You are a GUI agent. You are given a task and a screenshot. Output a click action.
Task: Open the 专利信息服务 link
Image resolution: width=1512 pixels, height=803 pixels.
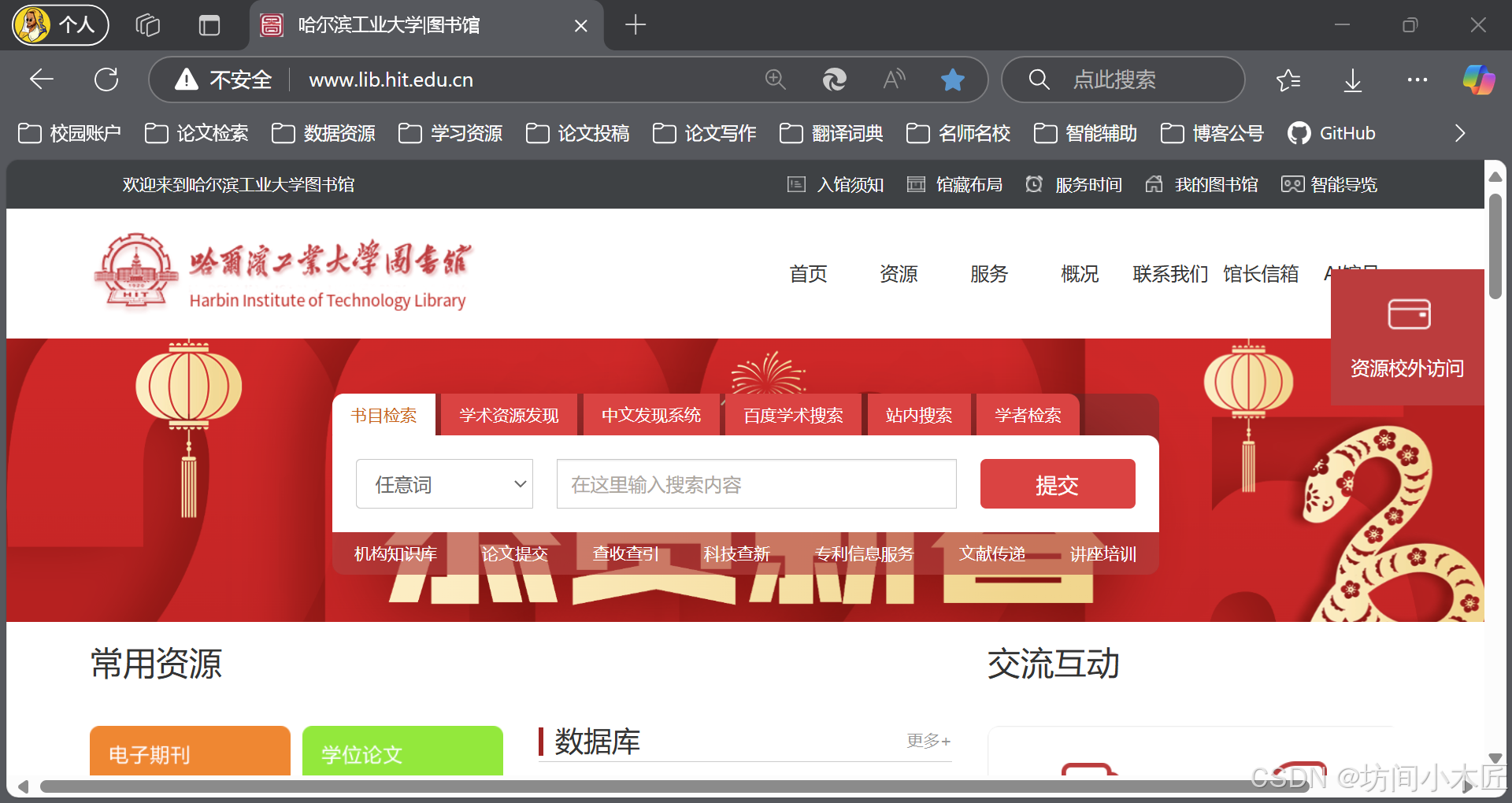coord(864,554)
